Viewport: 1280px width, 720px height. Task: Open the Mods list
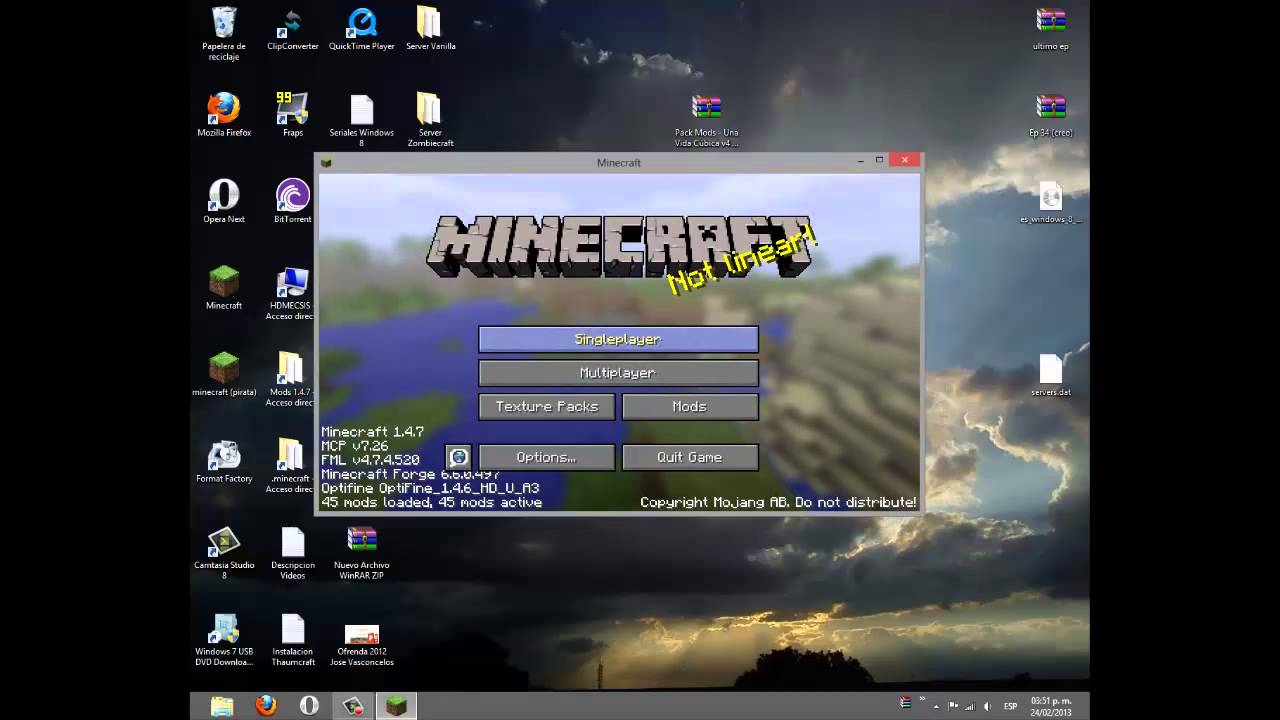690,407
